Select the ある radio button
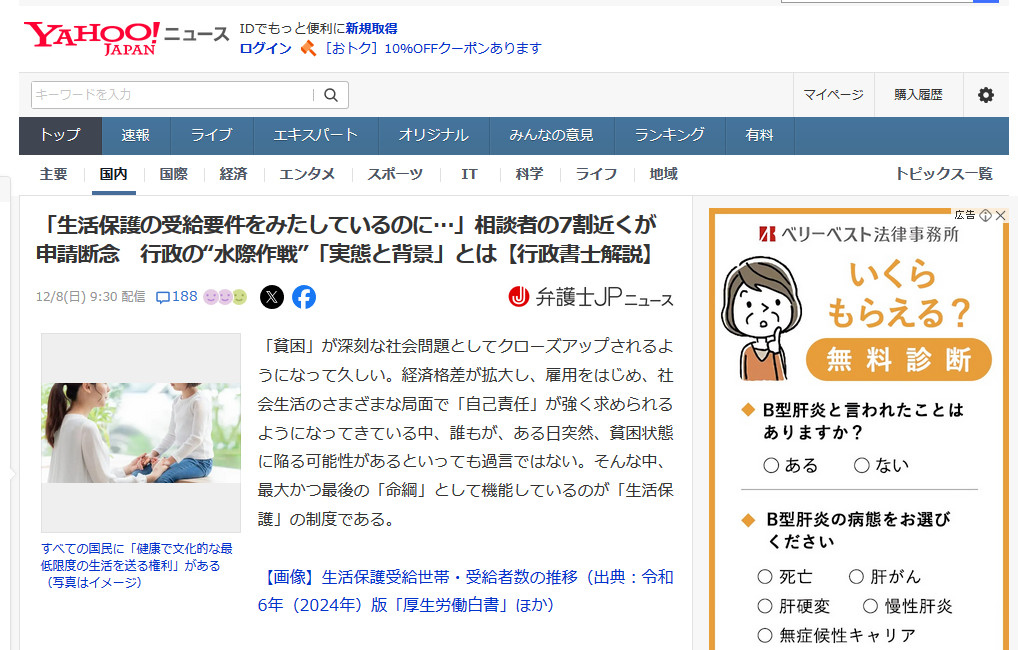Screen dimensions: 1018x650 [771, 465]
